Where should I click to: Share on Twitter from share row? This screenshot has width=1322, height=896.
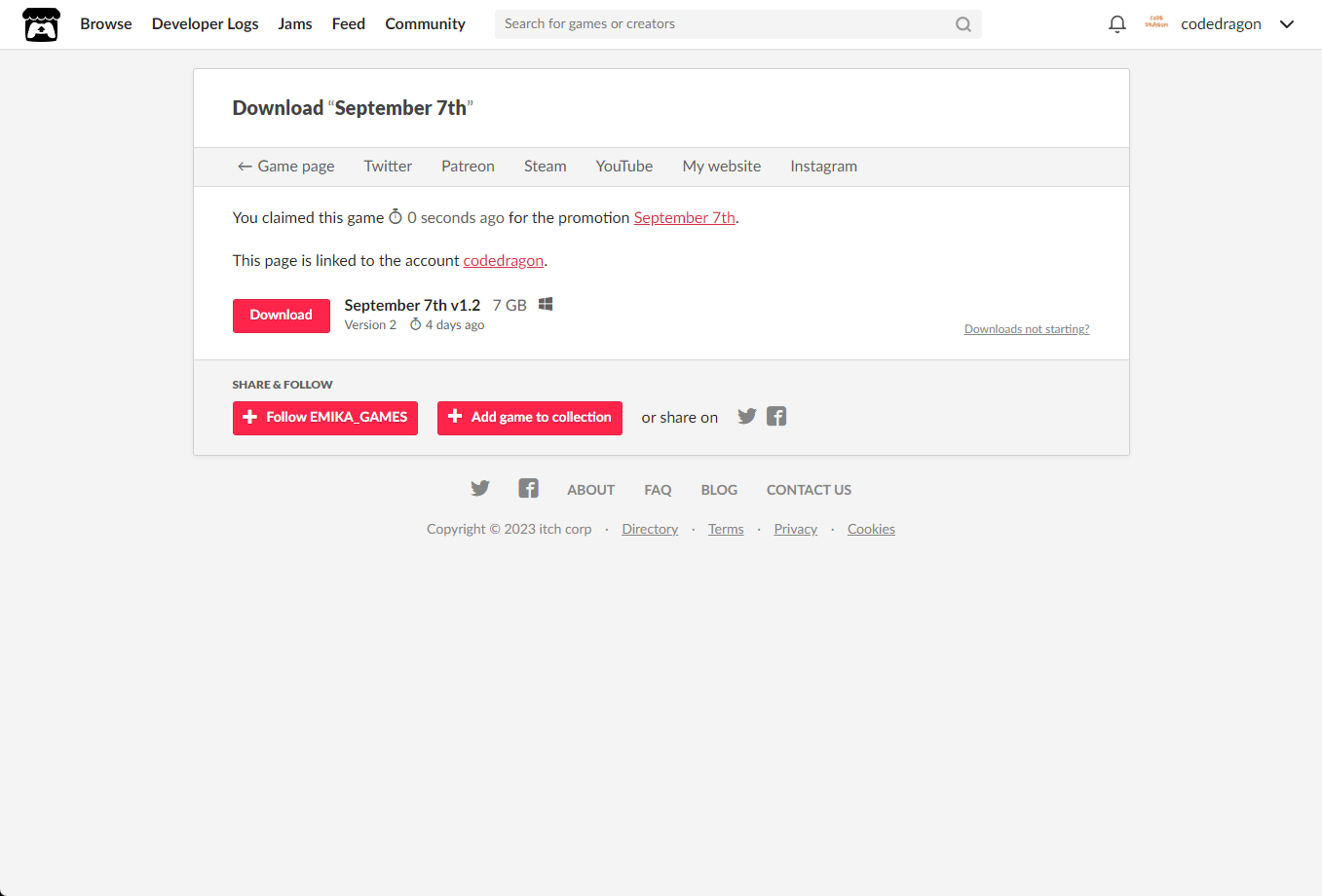point(747,417)
